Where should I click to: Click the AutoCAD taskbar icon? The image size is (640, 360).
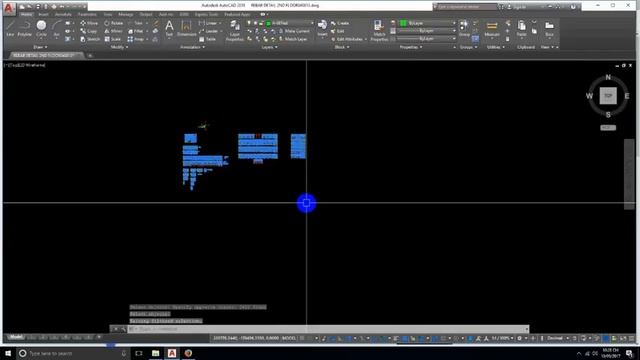pos(172,353)
